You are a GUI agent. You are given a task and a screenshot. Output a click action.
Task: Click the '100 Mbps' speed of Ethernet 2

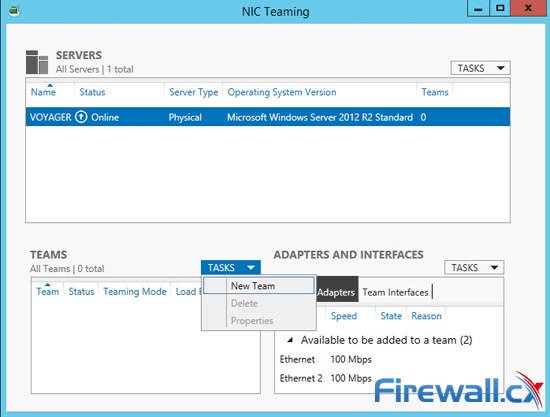coord(351,378)
